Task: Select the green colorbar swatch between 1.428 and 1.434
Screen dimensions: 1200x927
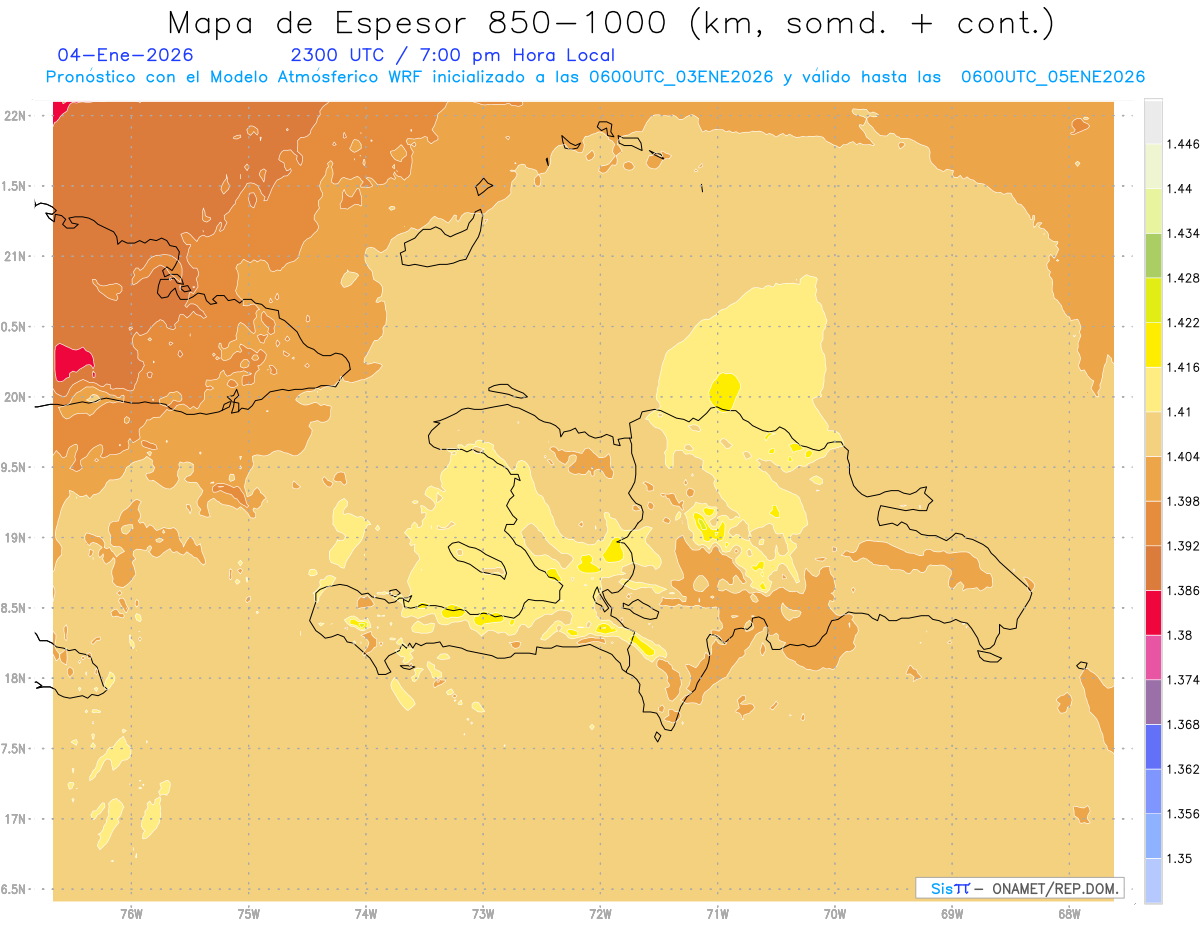Action: (x=1153, y=255)
